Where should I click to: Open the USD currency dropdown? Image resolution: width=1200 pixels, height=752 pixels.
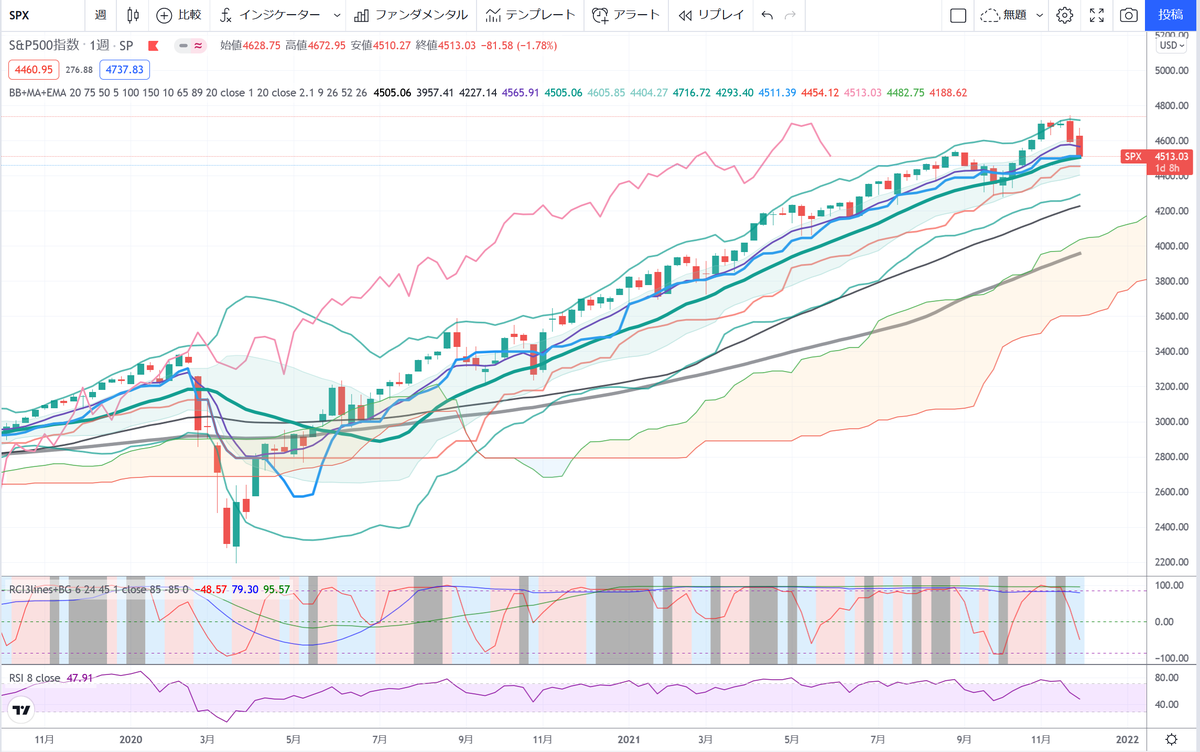(x=1169, y=45)
